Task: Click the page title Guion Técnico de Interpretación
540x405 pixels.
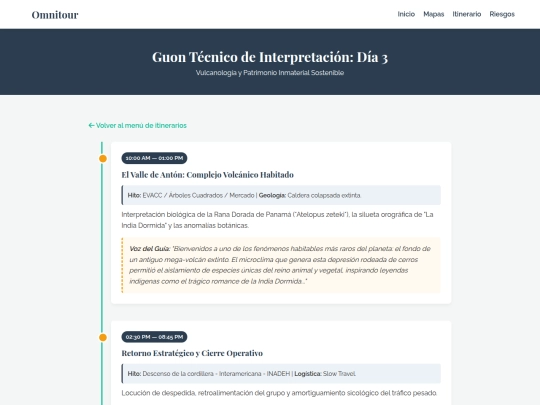Action: (x=270, y=57)
